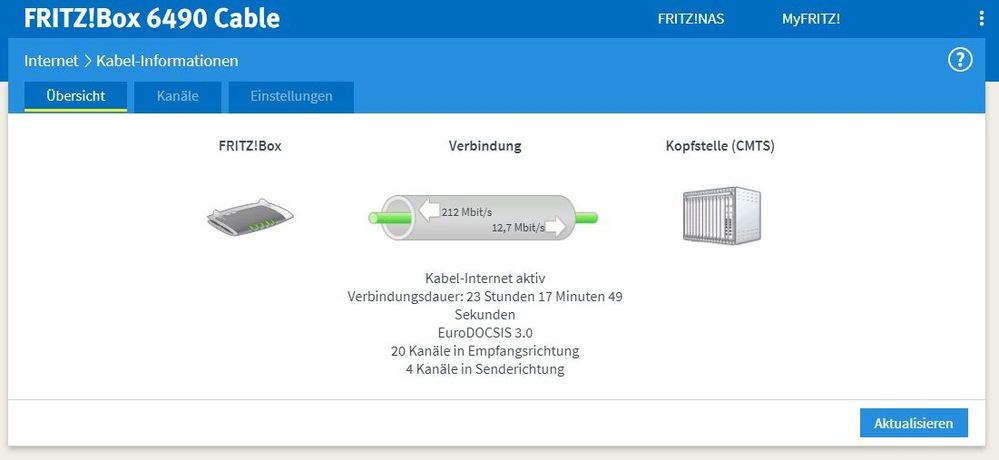The width and height of the screenshot is (999, 460).
Task: Click the Verbindung heading label
Action: pos(485,146)
